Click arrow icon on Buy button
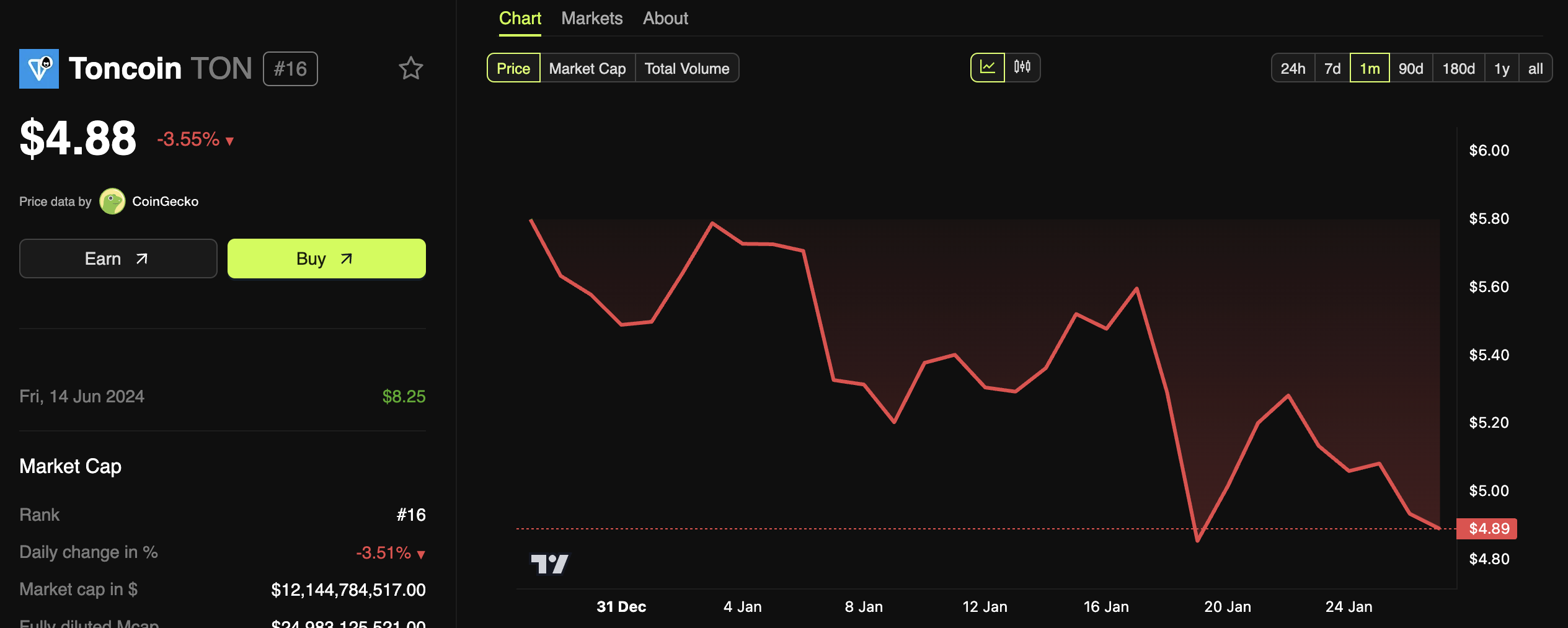1568x628 pixels. click(x=347, y=259)
